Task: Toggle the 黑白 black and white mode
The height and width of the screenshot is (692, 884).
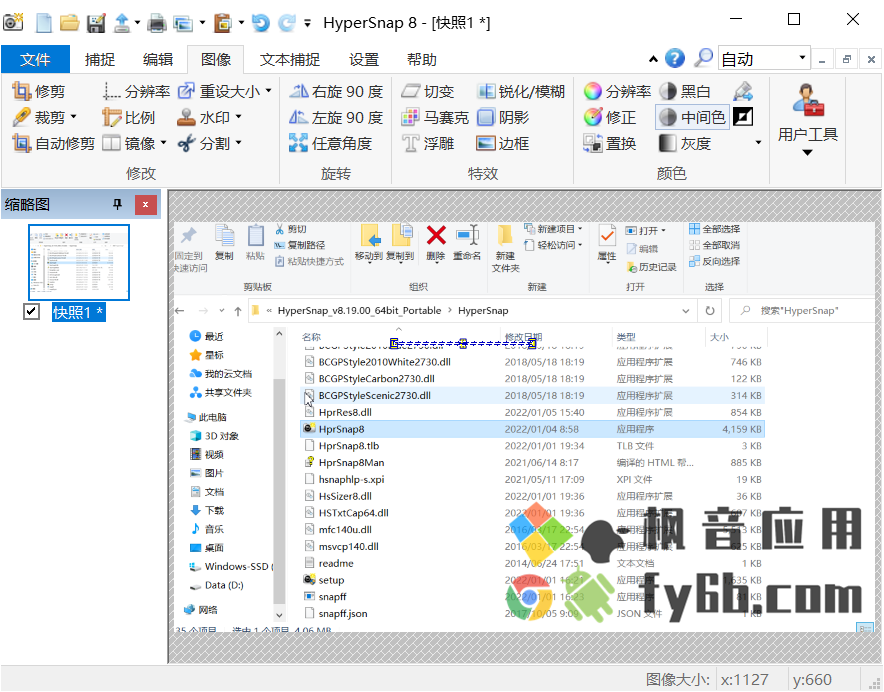Action: coord(684,91)
